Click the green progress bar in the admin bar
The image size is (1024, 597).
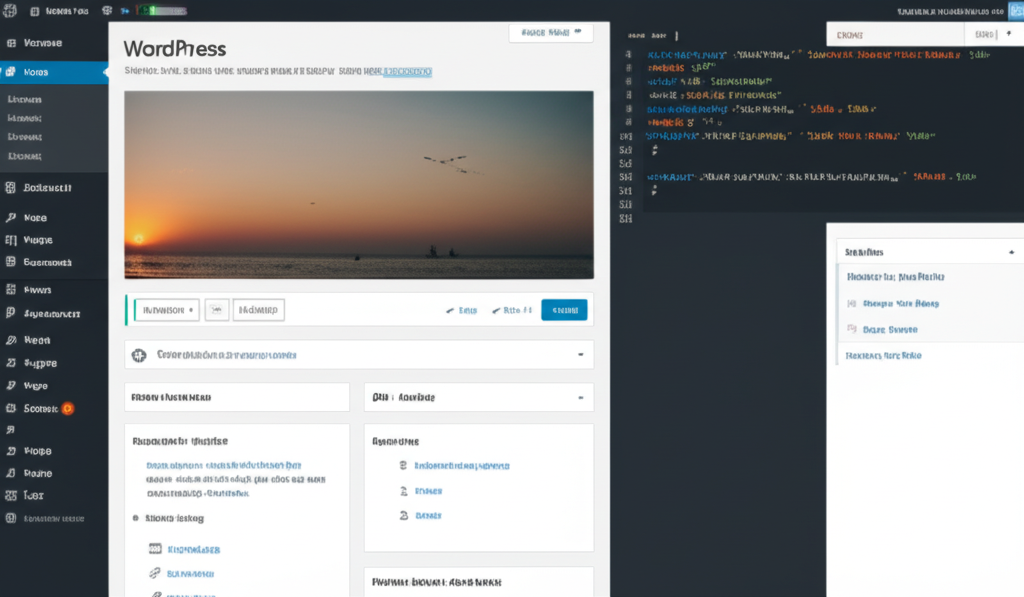click(162, 10)
